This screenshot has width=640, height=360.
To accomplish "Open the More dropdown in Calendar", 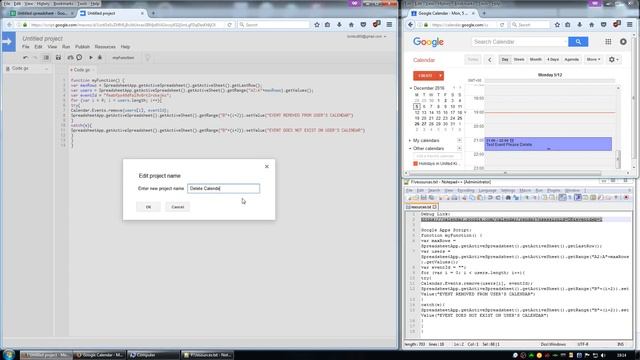I will tap(593, 60).
